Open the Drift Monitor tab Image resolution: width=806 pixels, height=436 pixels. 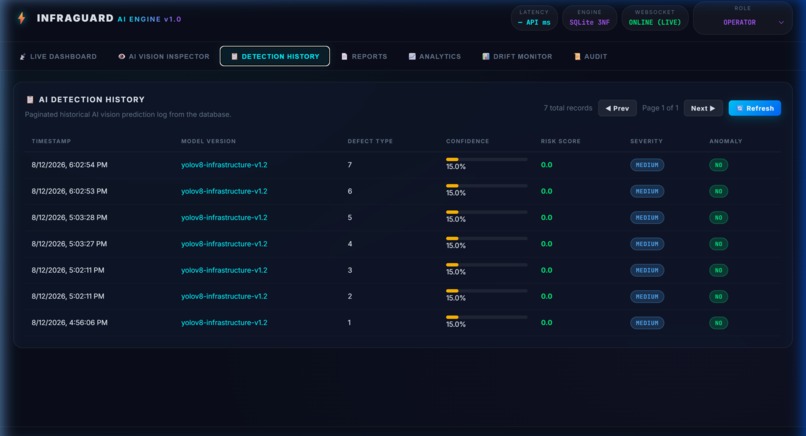(x=517, y=57)
